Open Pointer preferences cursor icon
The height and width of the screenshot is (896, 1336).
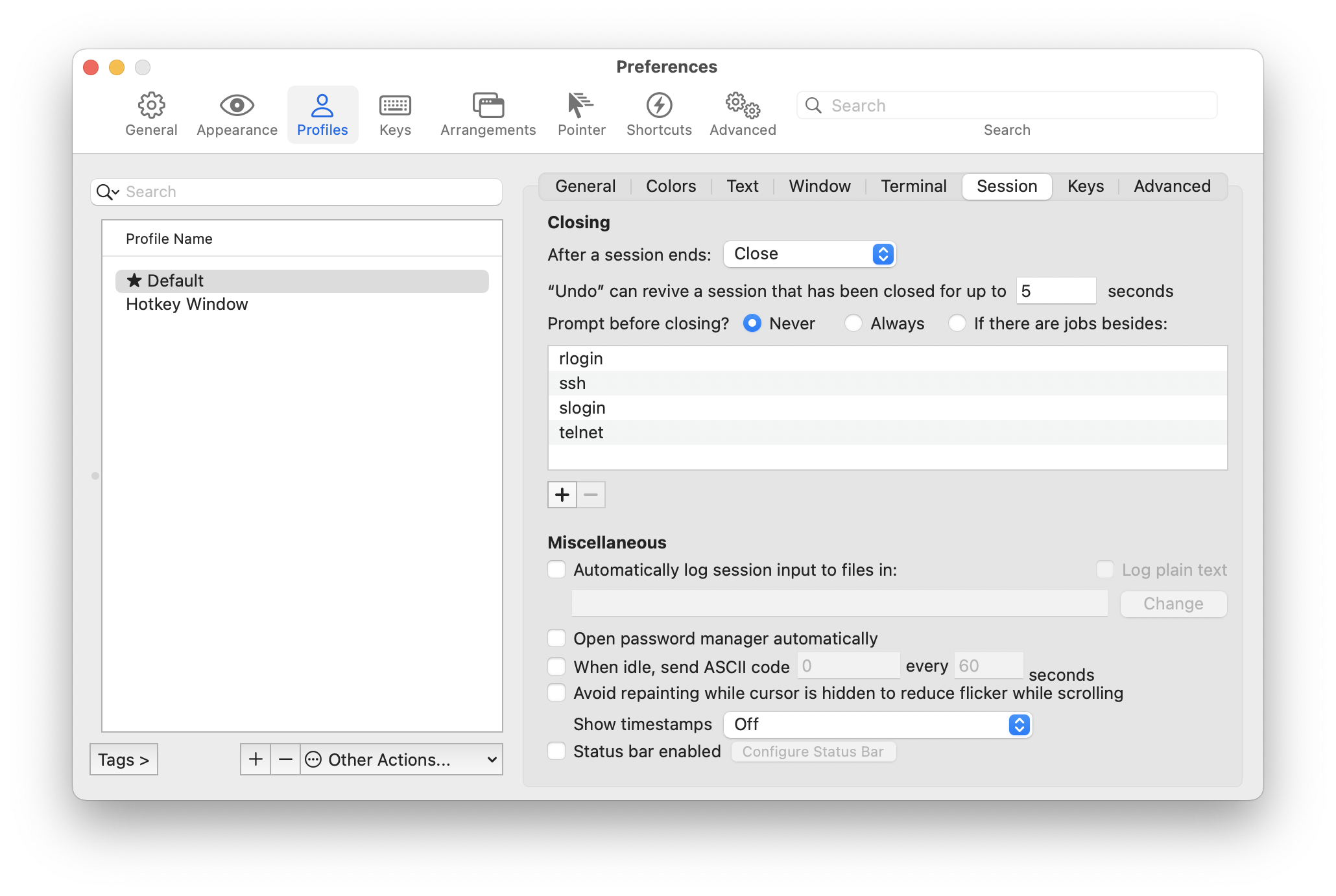[x=581, y=106]
